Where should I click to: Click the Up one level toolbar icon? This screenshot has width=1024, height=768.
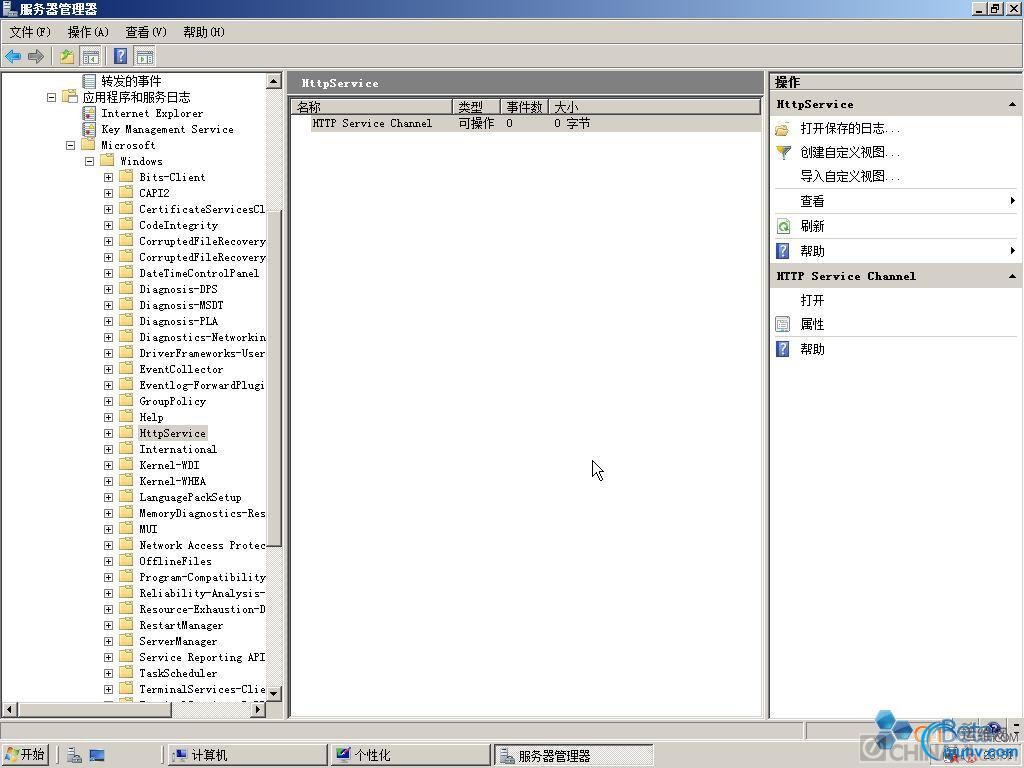pyautogui.click(x=67, y=56)
